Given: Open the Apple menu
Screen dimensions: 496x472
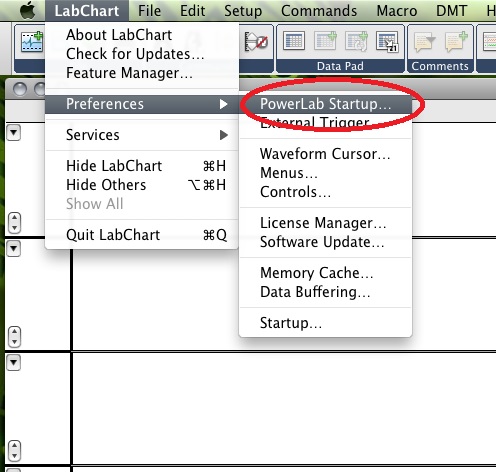Looking at the screenshot, I should [28, 11].
